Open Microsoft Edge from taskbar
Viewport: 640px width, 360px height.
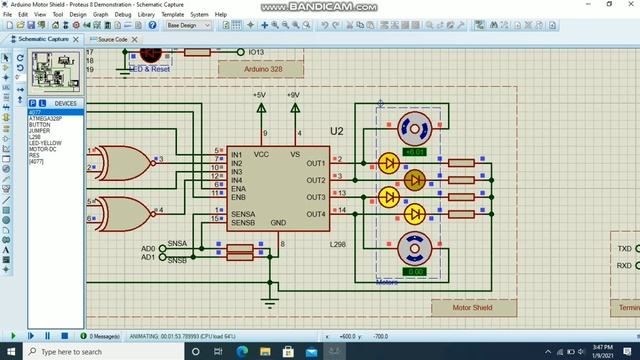tap(242, 351)
